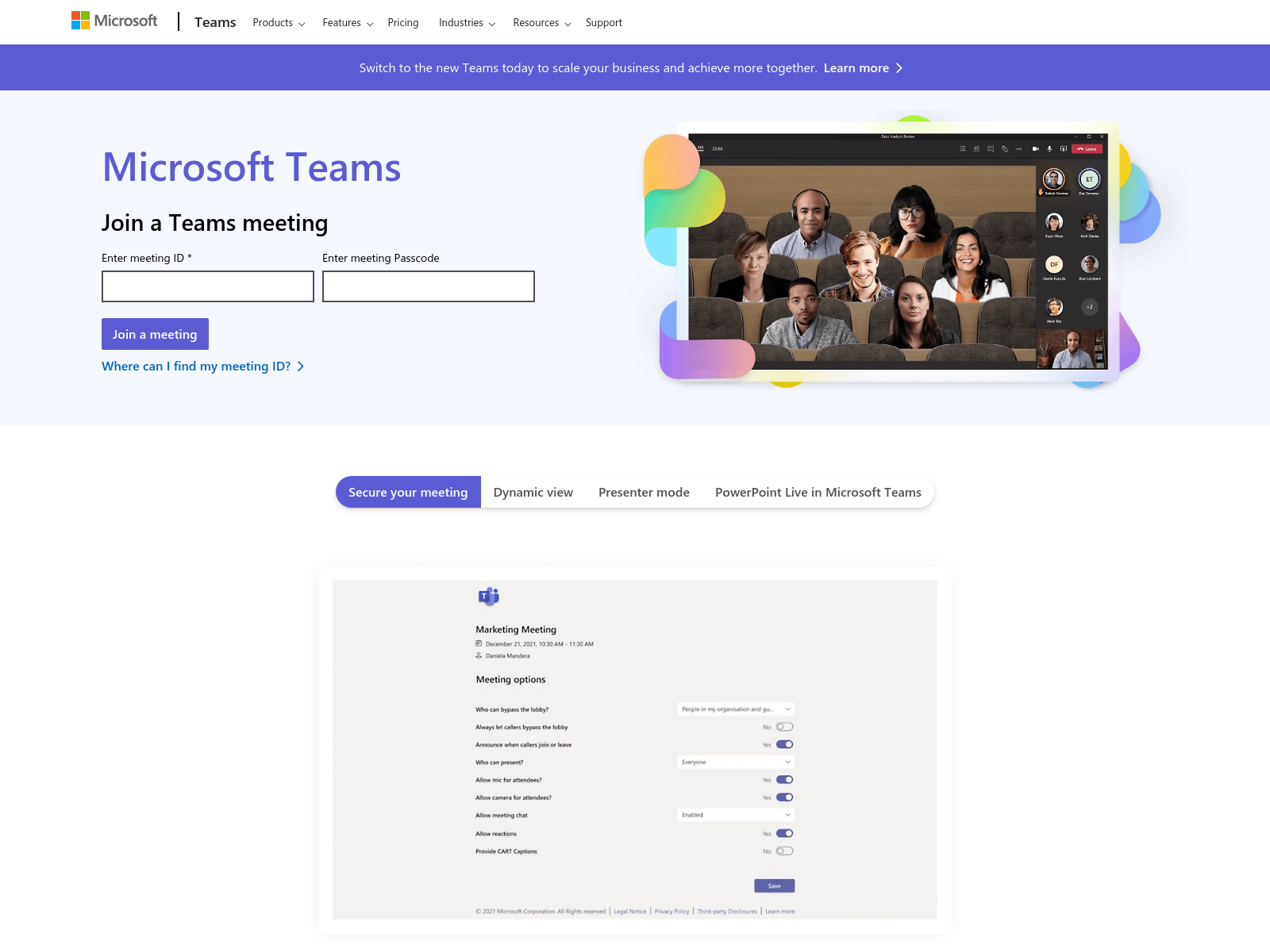Screen dimensions: 1270x952
Task: Open the Pricing page from the header
Action: tap(403, 23)
